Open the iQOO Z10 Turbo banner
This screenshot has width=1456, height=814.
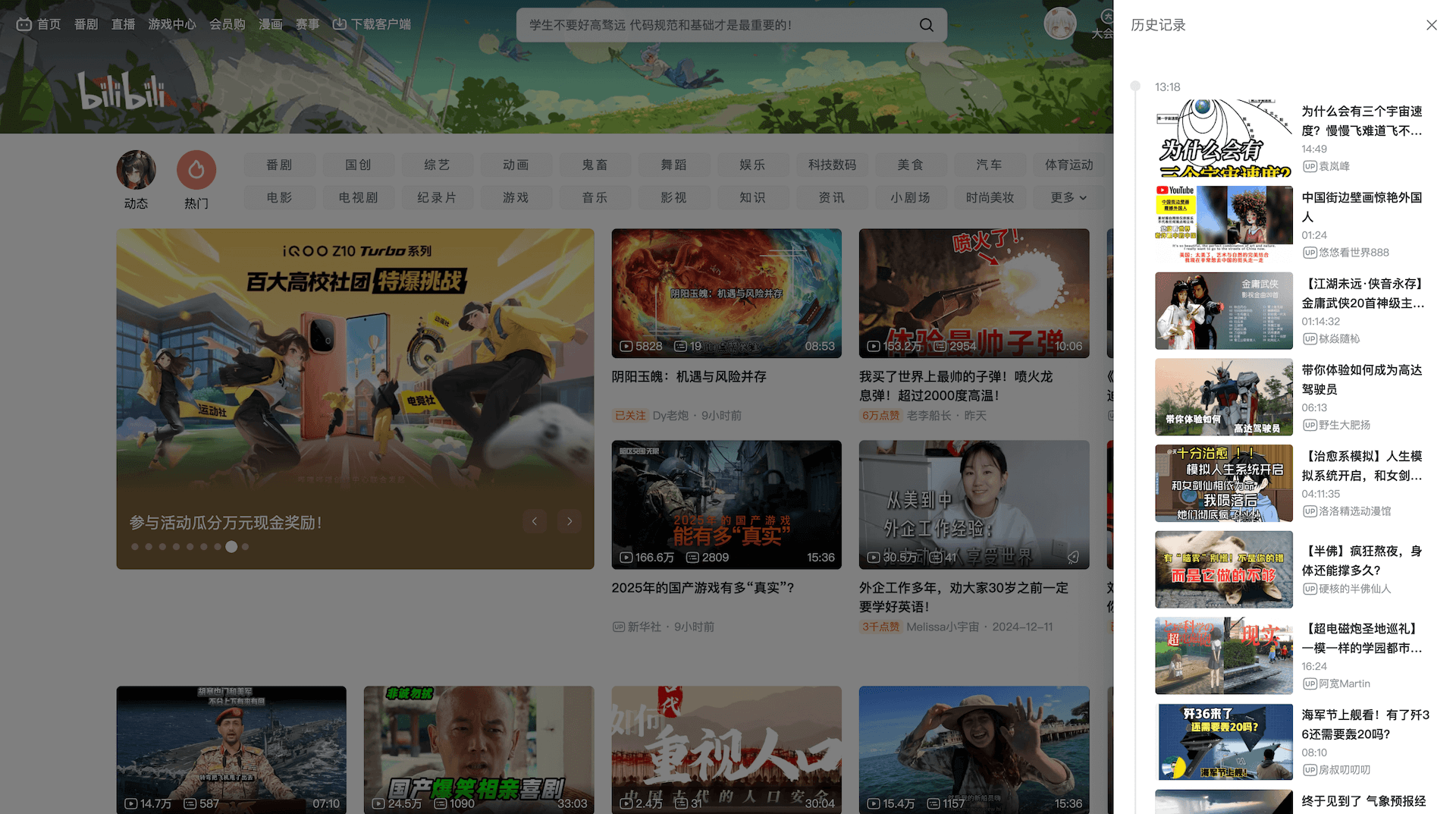(x=355, y=399)
